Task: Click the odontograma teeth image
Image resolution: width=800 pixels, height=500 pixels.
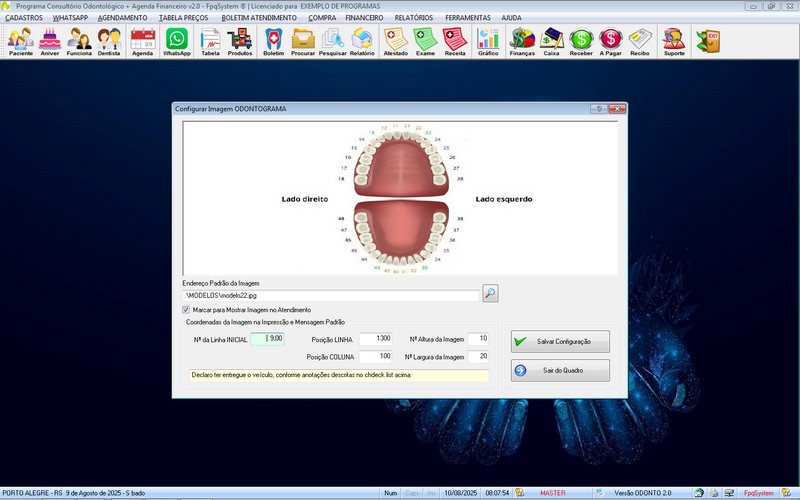Action: (398, 199)
